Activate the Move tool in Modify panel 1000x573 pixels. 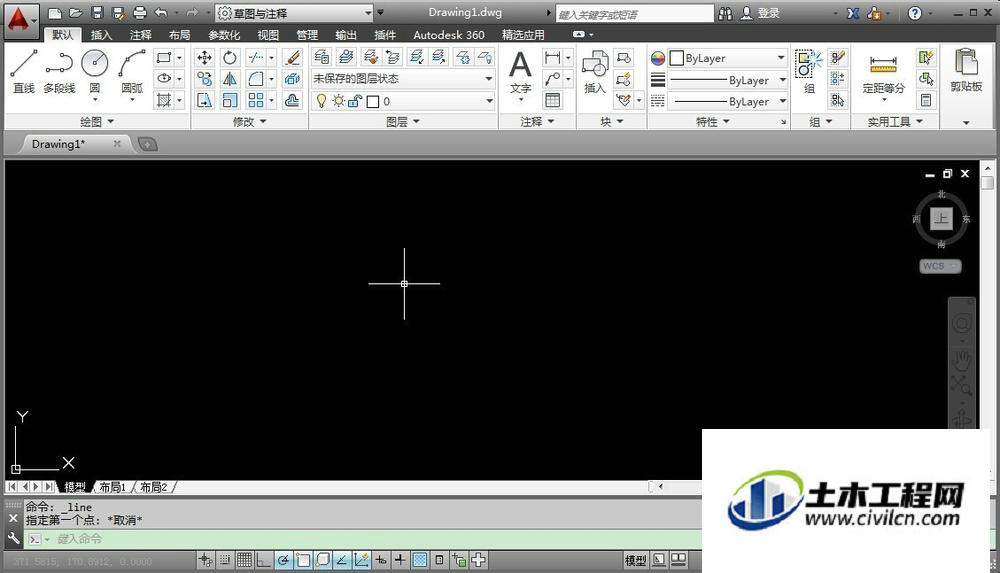click(205, 57)
